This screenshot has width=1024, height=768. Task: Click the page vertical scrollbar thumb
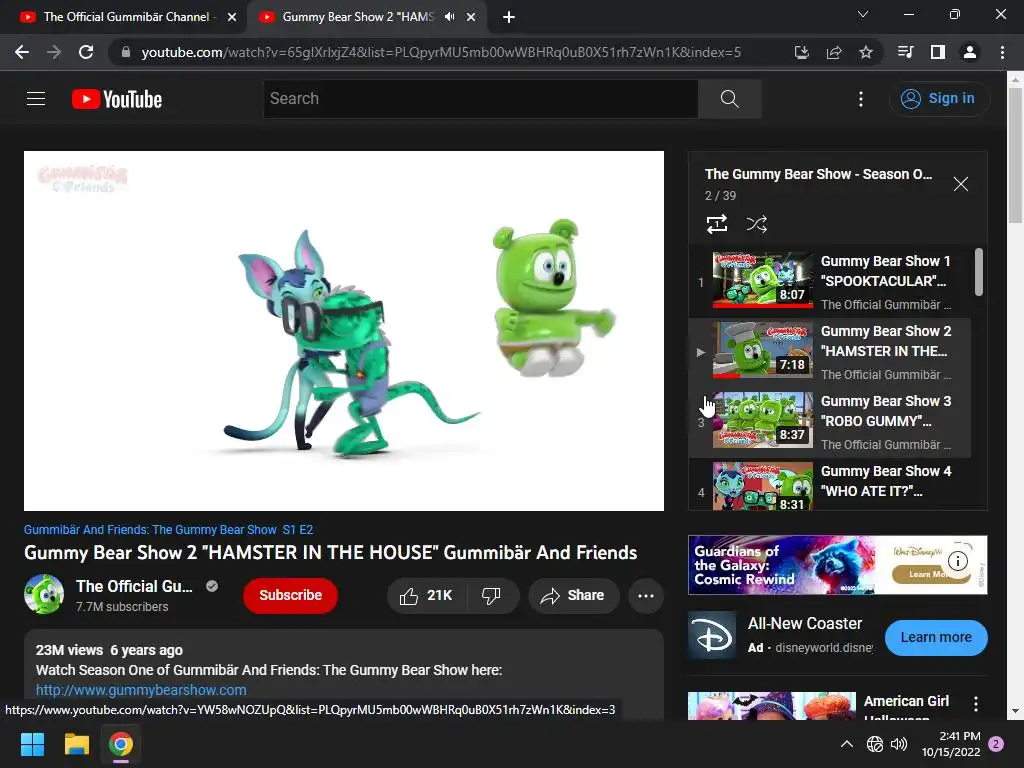pyautogui.click(x=1015, y=155)
